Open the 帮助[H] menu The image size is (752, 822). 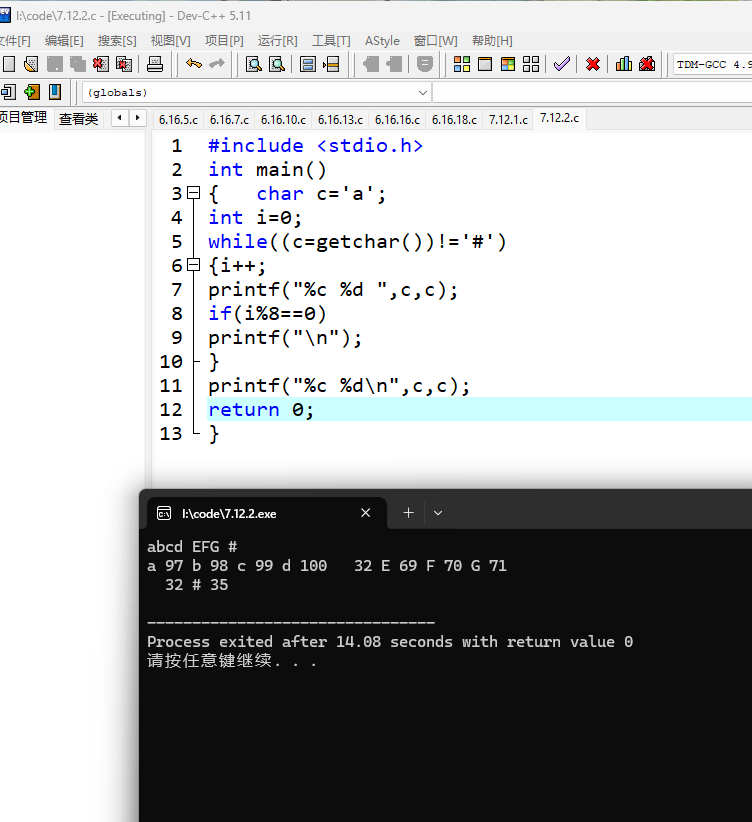[x=492, y=41]
